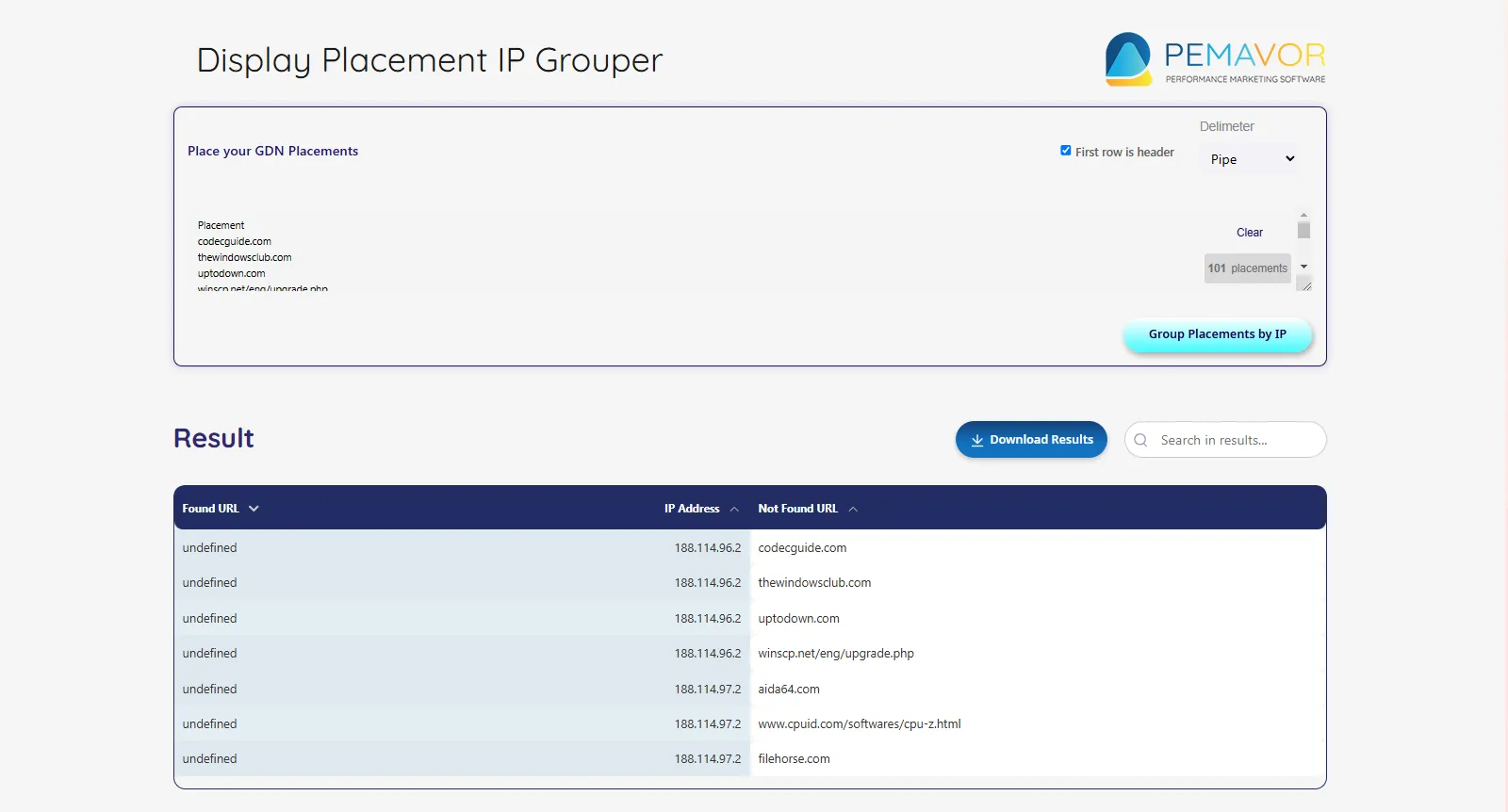Click textarea scroll down arrow
Image resolution: width=1508 pixels, height=812 pixels.
pyautogui.click(x=1303, y=267)
